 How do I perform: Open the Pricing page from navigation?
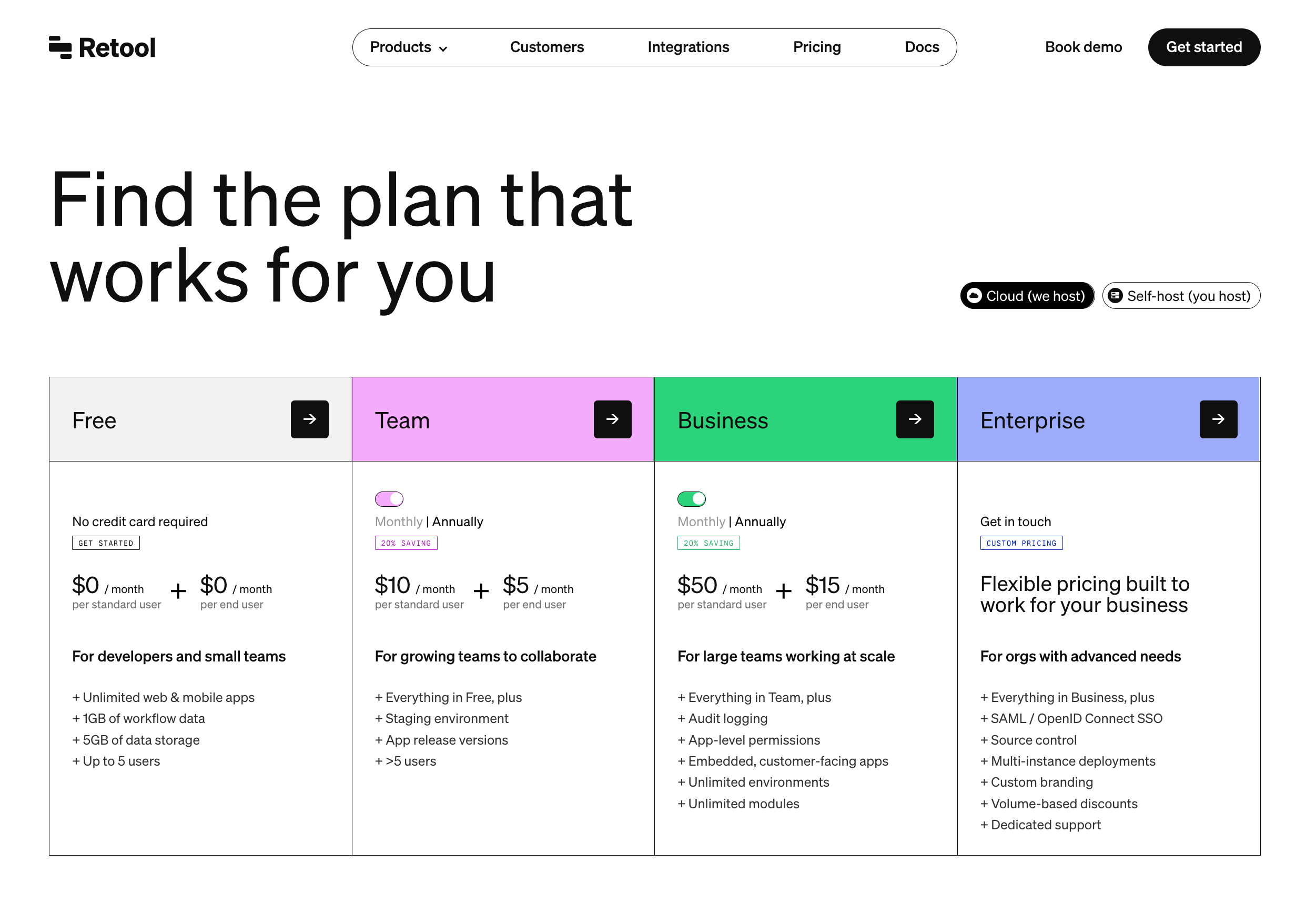(817, 47)
